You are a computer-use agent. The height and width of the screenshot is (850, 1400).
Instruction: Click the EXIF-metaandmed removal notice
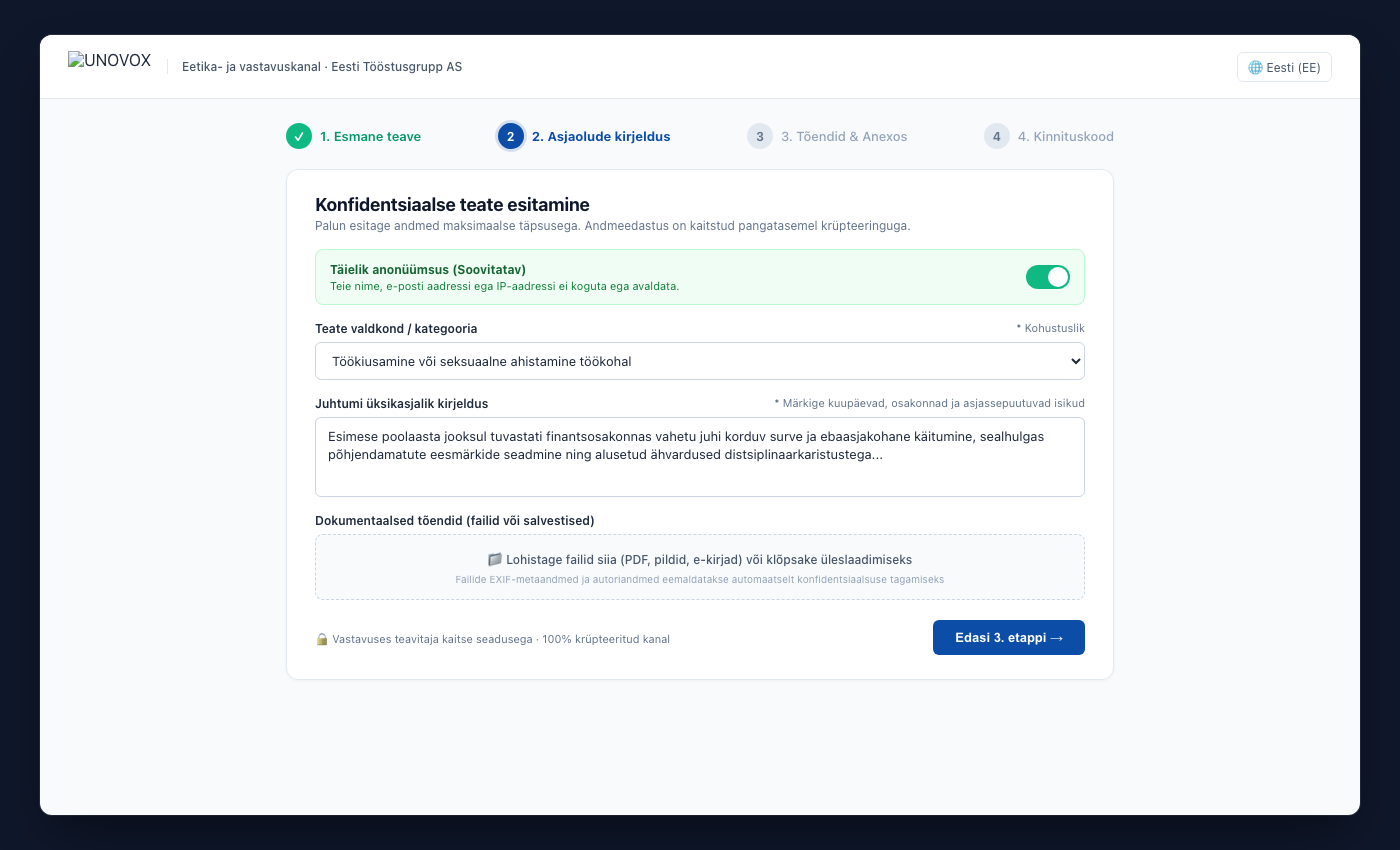point(700,579)
